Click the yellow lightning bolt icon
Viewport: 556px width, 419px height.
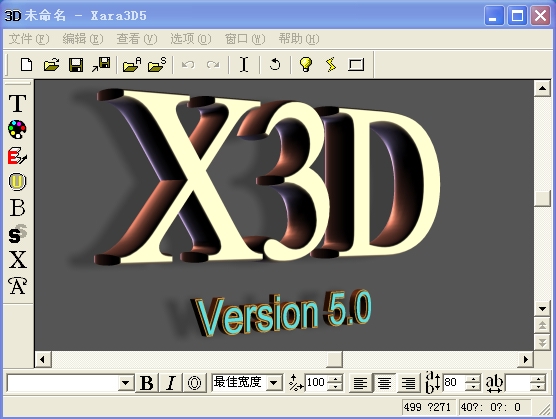pos(331,65)
